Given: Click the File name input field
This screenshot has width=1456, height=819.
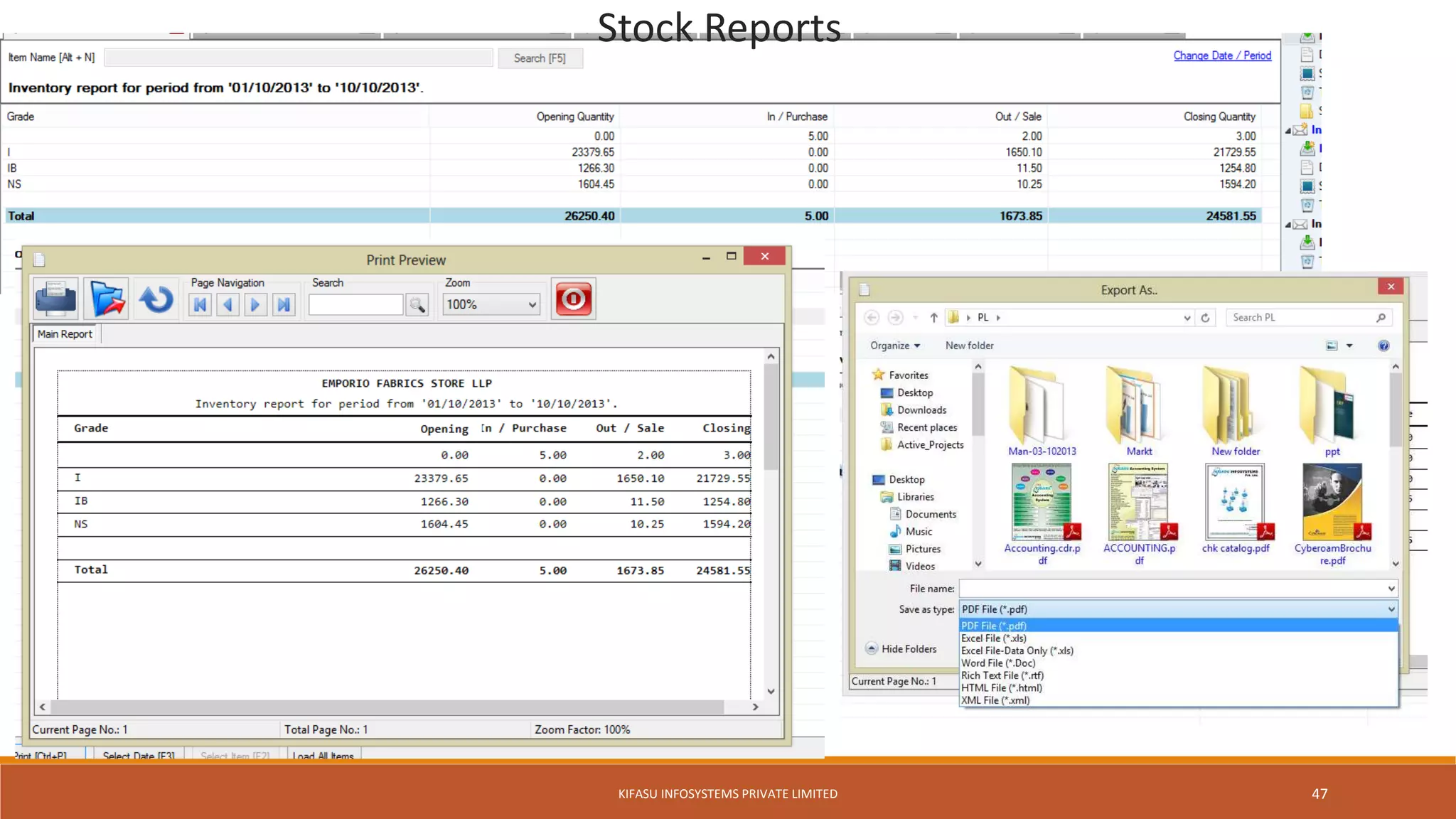Looking at the screenshot, I should pos(1172,589).
